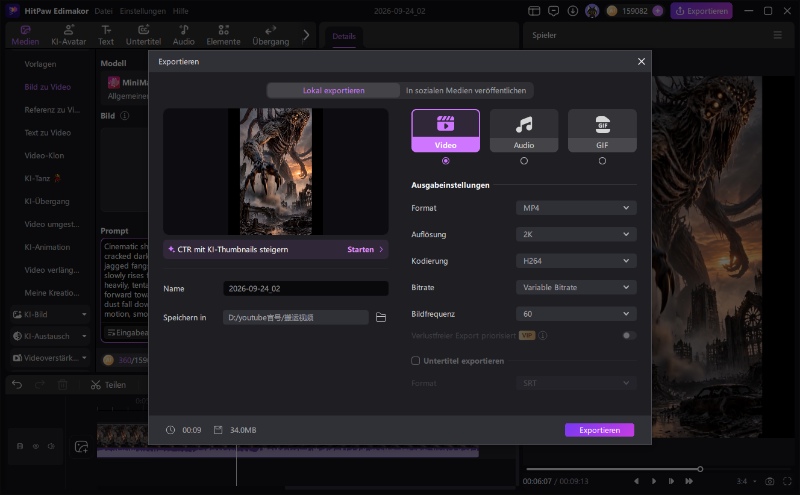
Task: Open the Datei menu
Action: point(104,11)
